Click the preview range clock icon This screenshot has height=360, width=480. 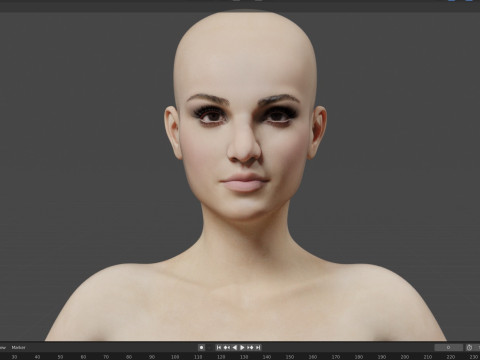pos(469,347)
